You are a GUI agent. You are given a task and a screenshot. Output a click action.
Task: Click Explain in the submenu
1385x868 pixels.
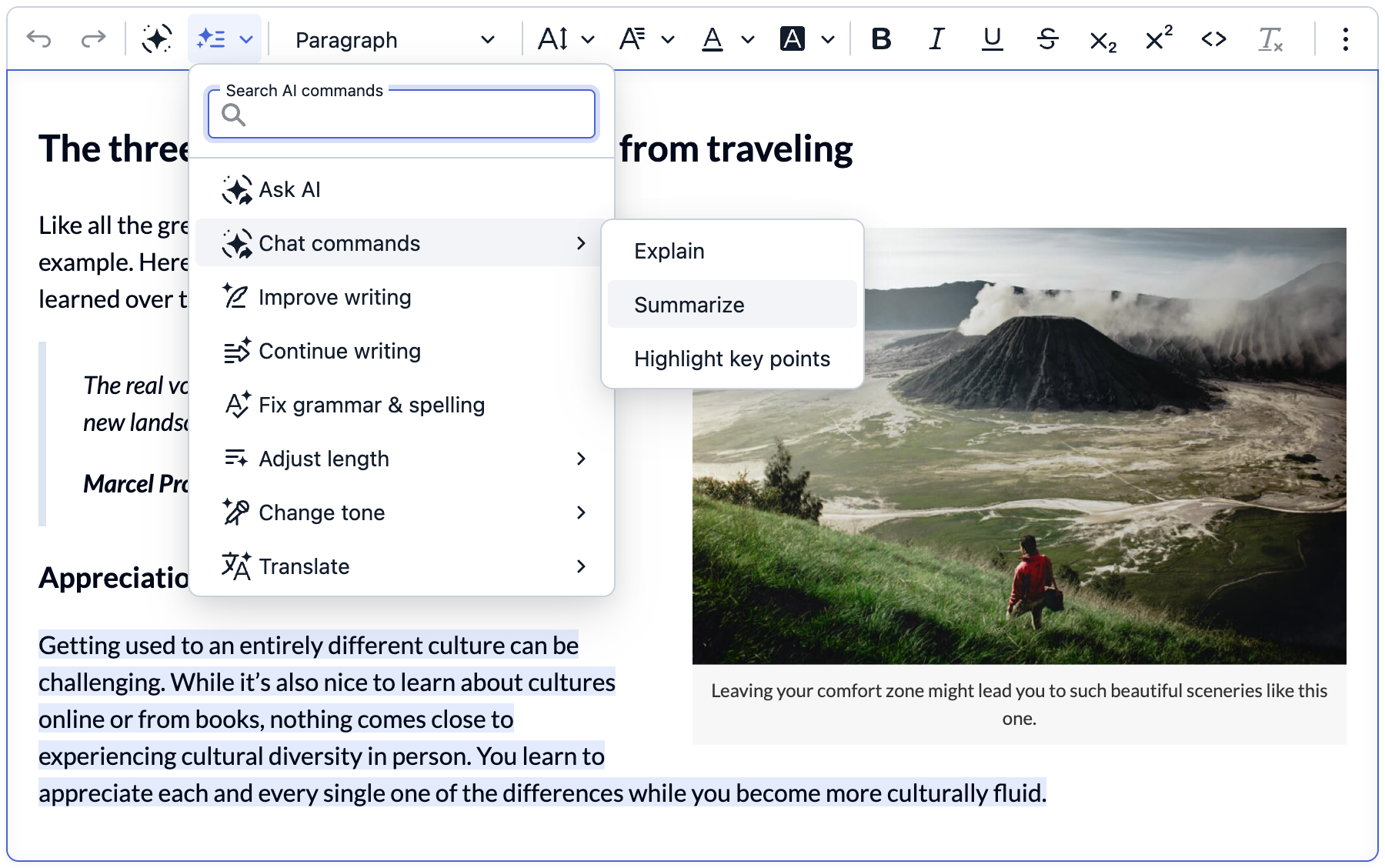coord(733,251)
